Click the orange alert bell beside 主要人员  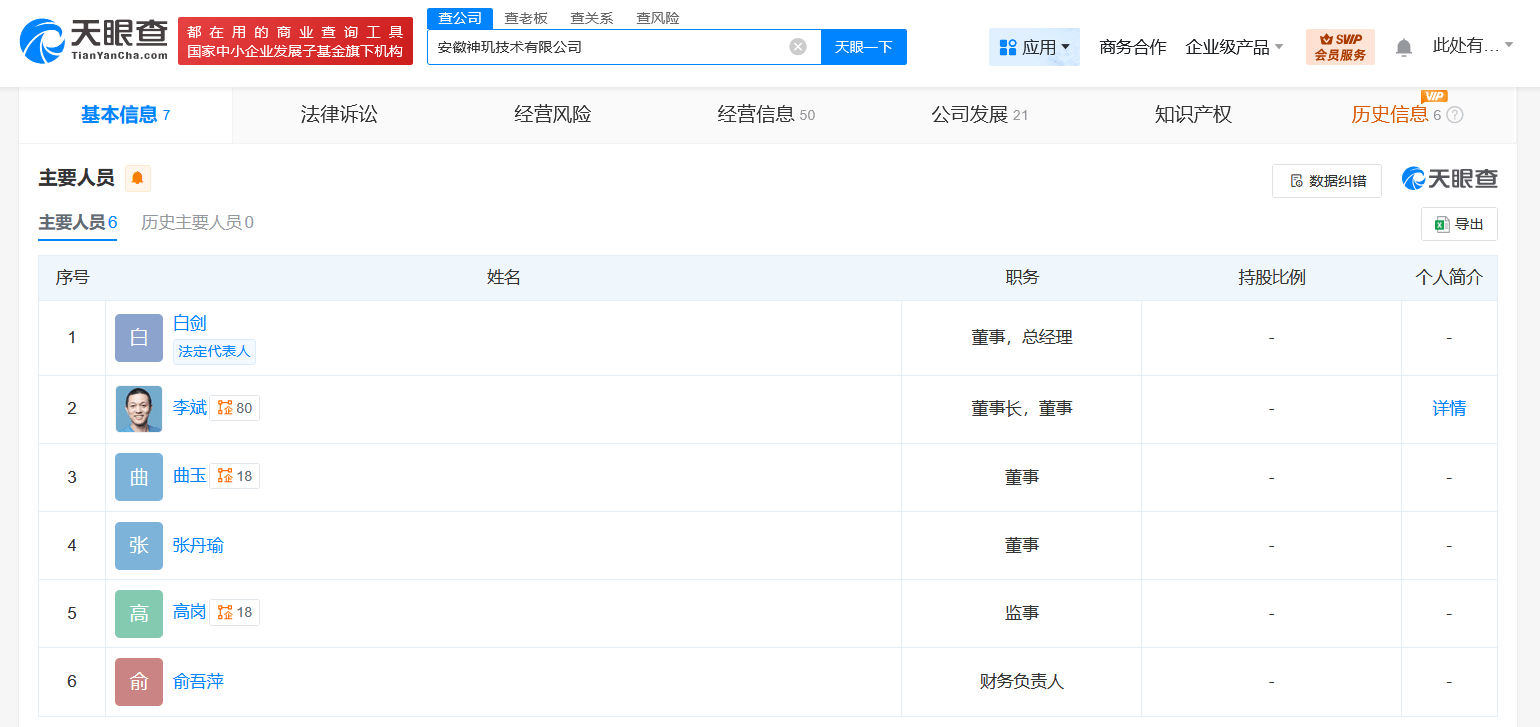[x=138, y=178]
